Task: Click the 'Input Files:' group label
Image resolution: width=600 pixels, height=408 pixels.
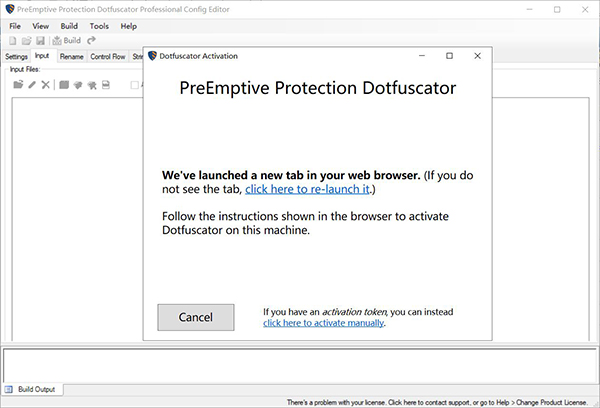Action: [25, 69]
